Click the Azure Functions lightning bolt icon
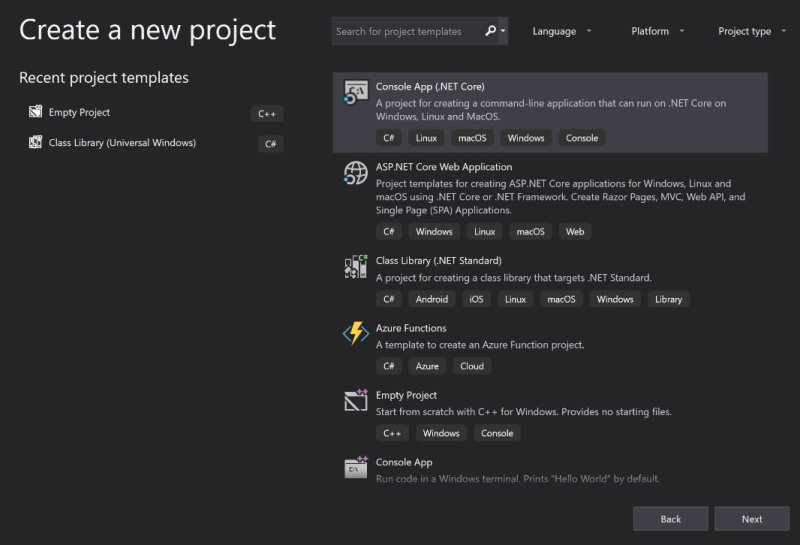Image resolution: width=800 pixels, height=545 pixels. coord(356,333)
